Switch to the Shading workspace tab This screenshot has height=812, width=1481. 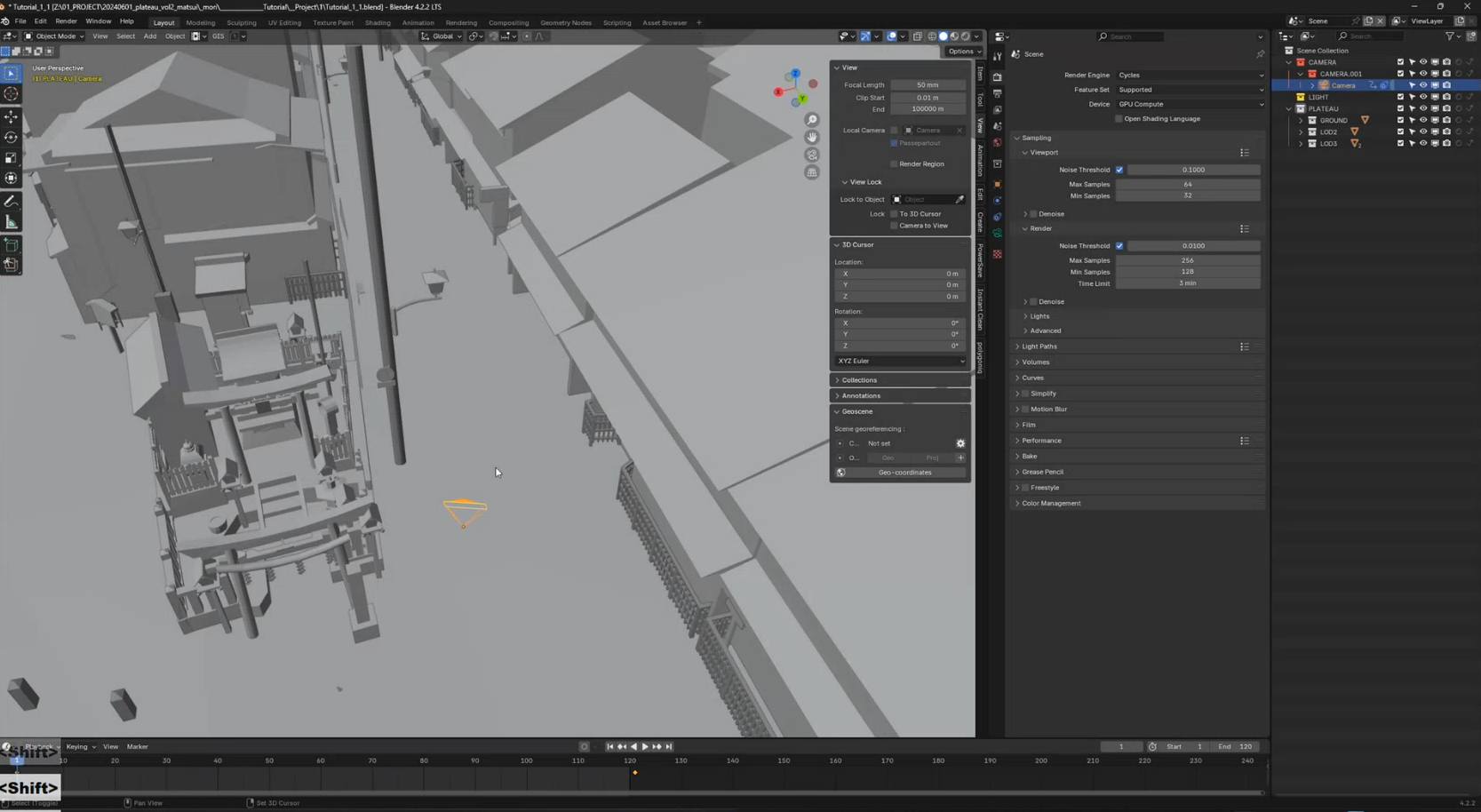(378, 23)
